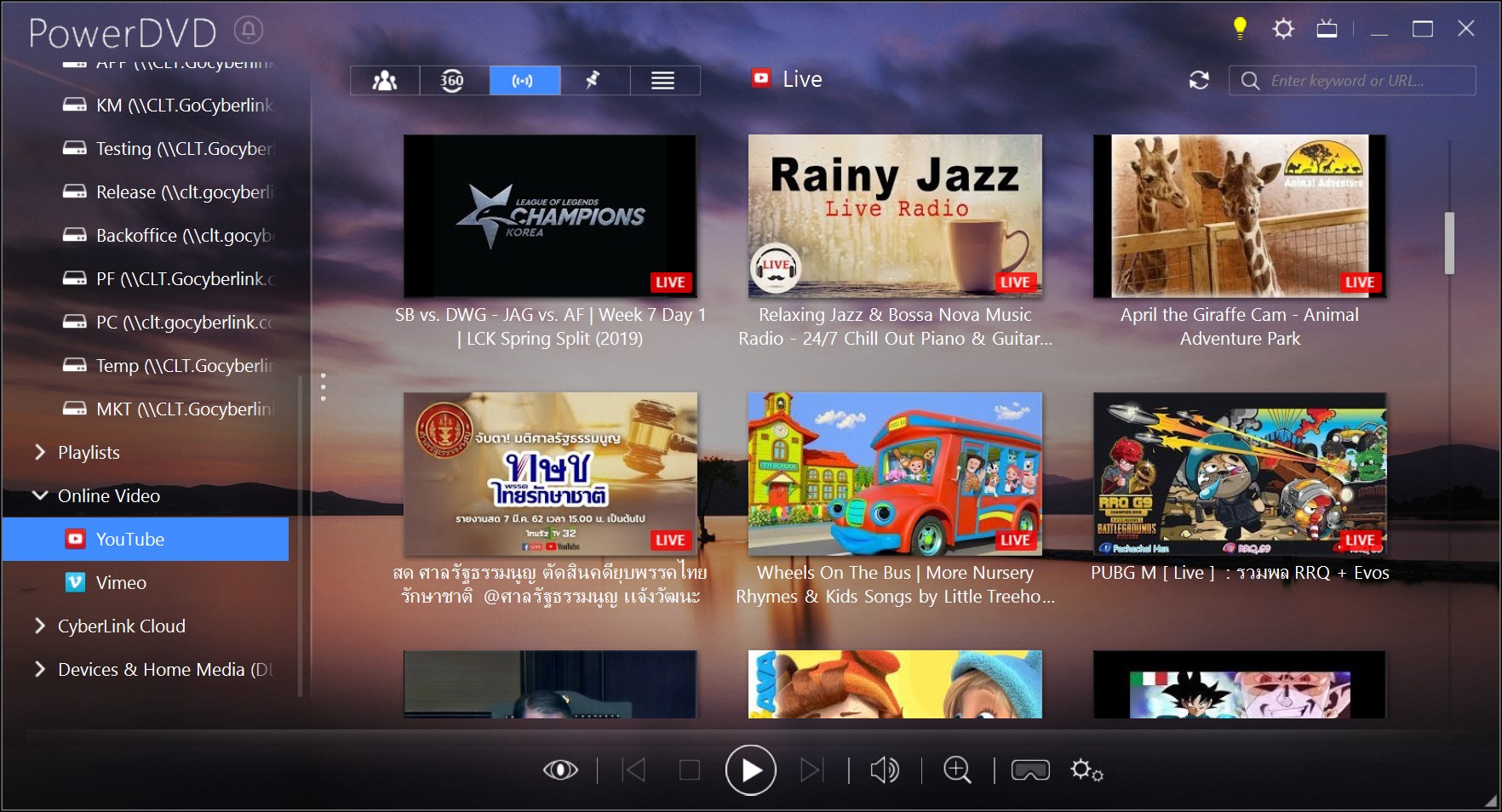Open PowerDVD settings gear in title bar
Image resolution: width=1502 pixels, height=812 pixels.
[1282, 28]
